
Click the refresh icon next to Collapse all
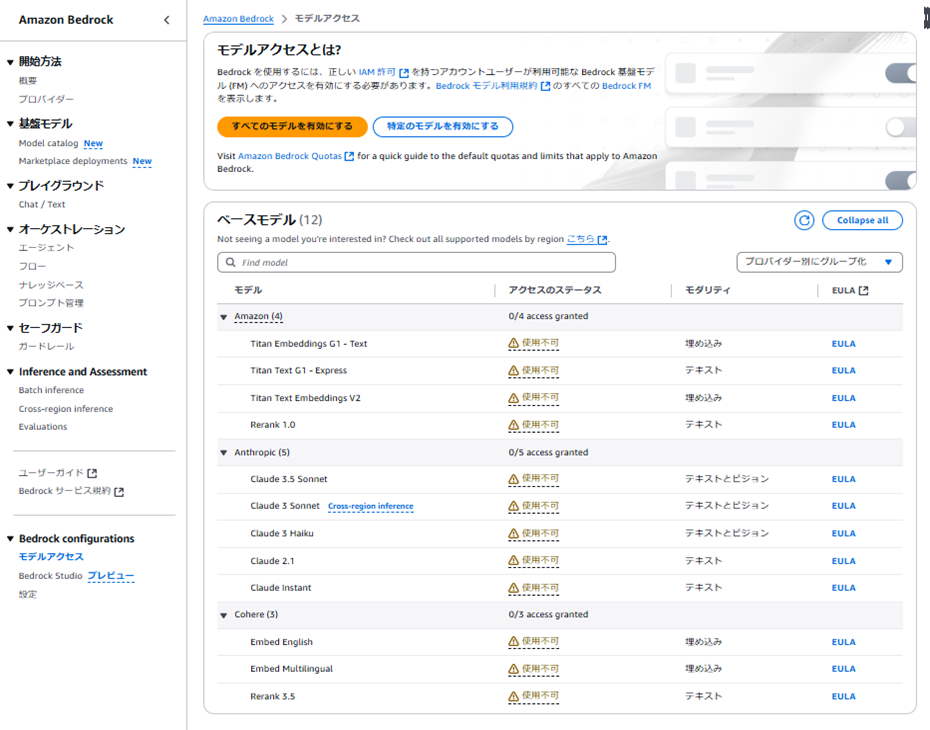(804, 221)
